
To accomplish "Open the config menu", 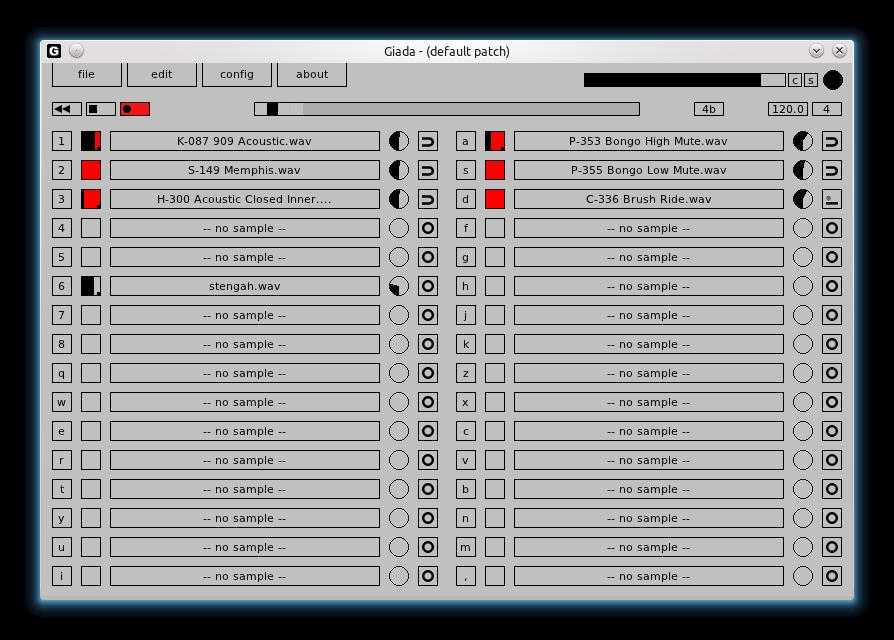I will tap(237, 74).
